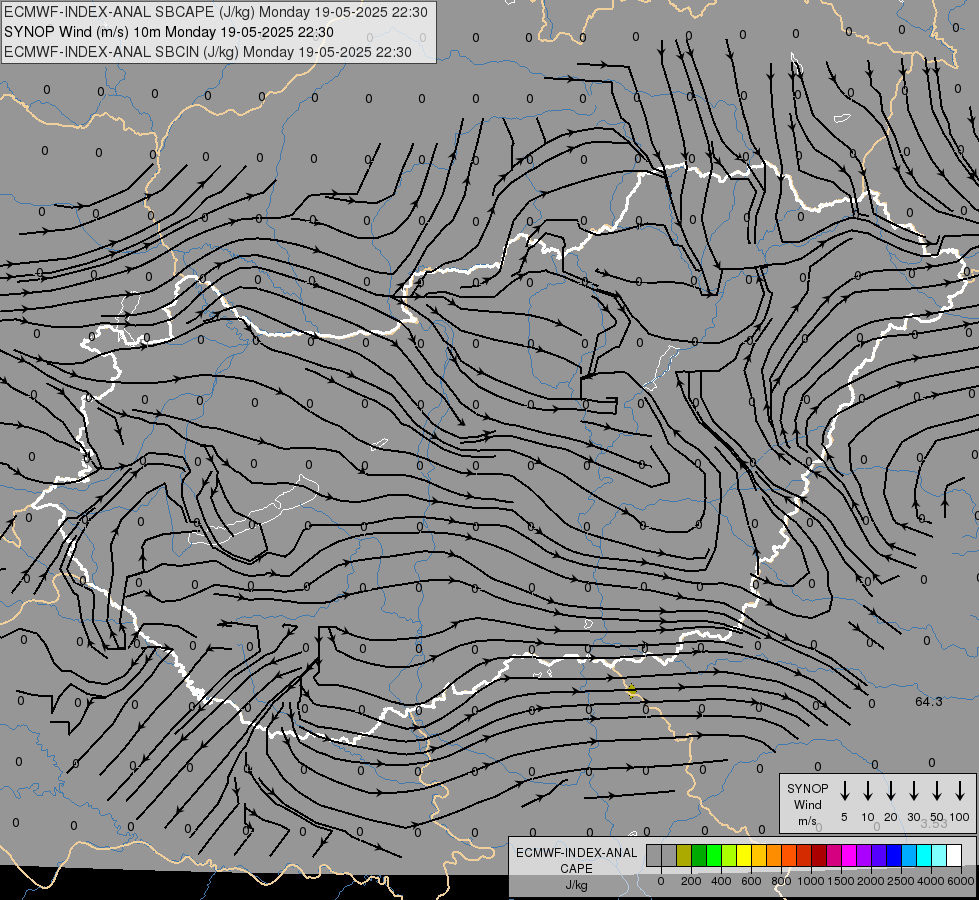Click the 20 speed label in wind legend

pos(890,817)
